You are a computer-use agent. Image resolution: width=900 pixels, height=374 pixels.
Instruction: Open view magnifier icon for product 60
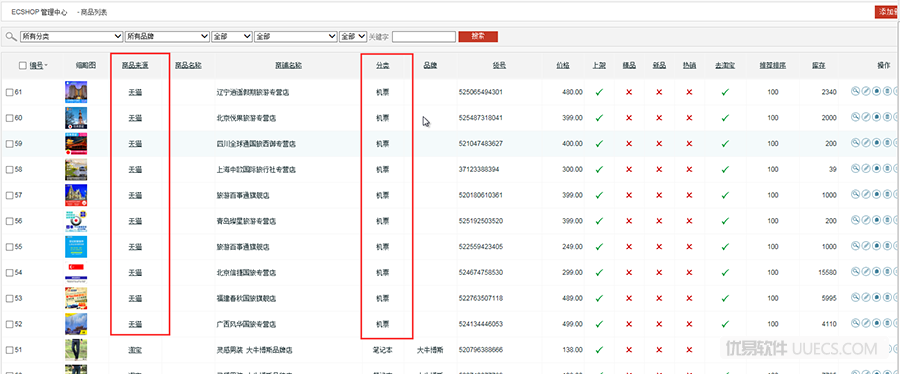[855, 117]
